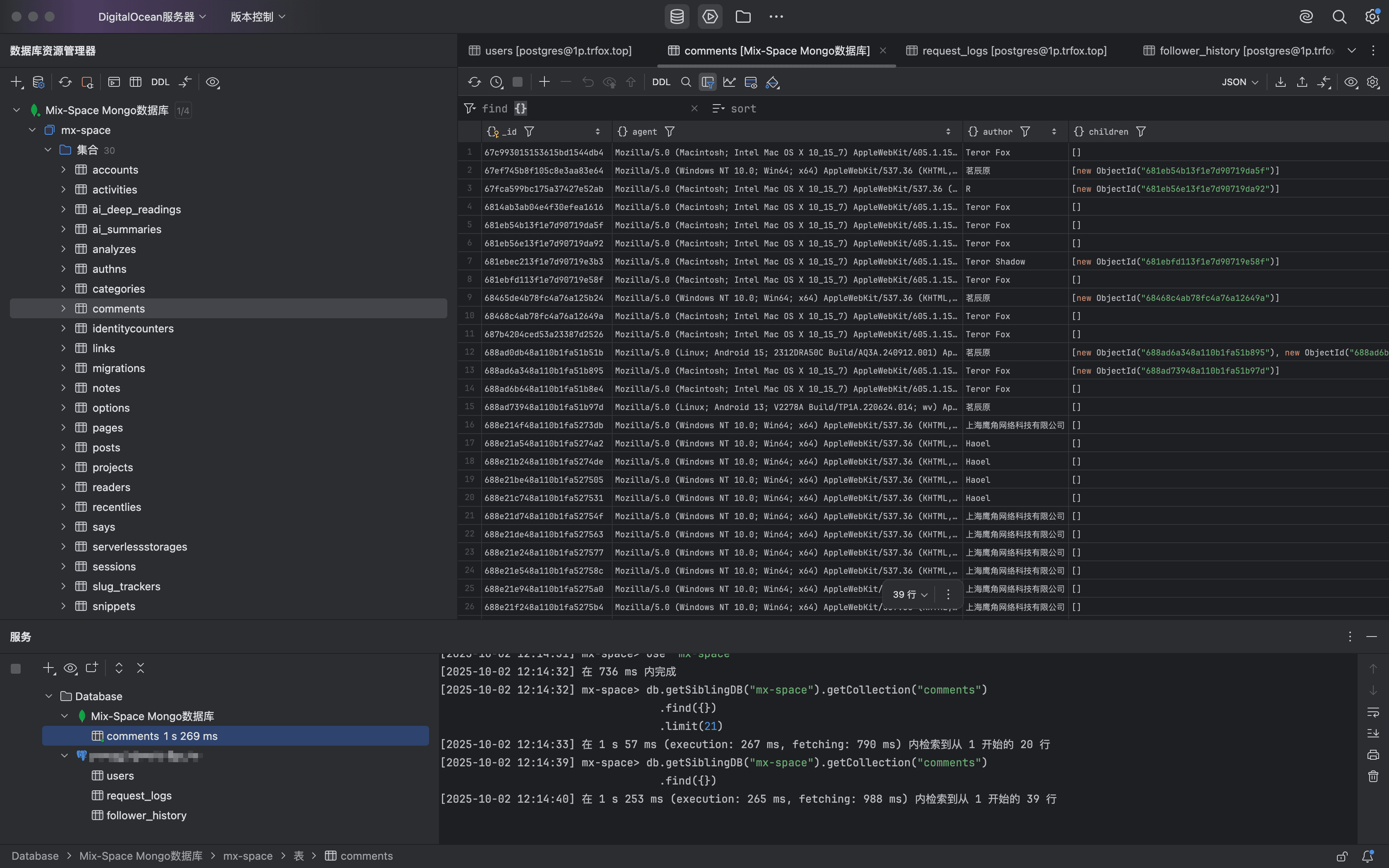Screen dimensions: 1389x868
Task: Open the DDL view in the grid toolbar
Action: click(661, 82)
